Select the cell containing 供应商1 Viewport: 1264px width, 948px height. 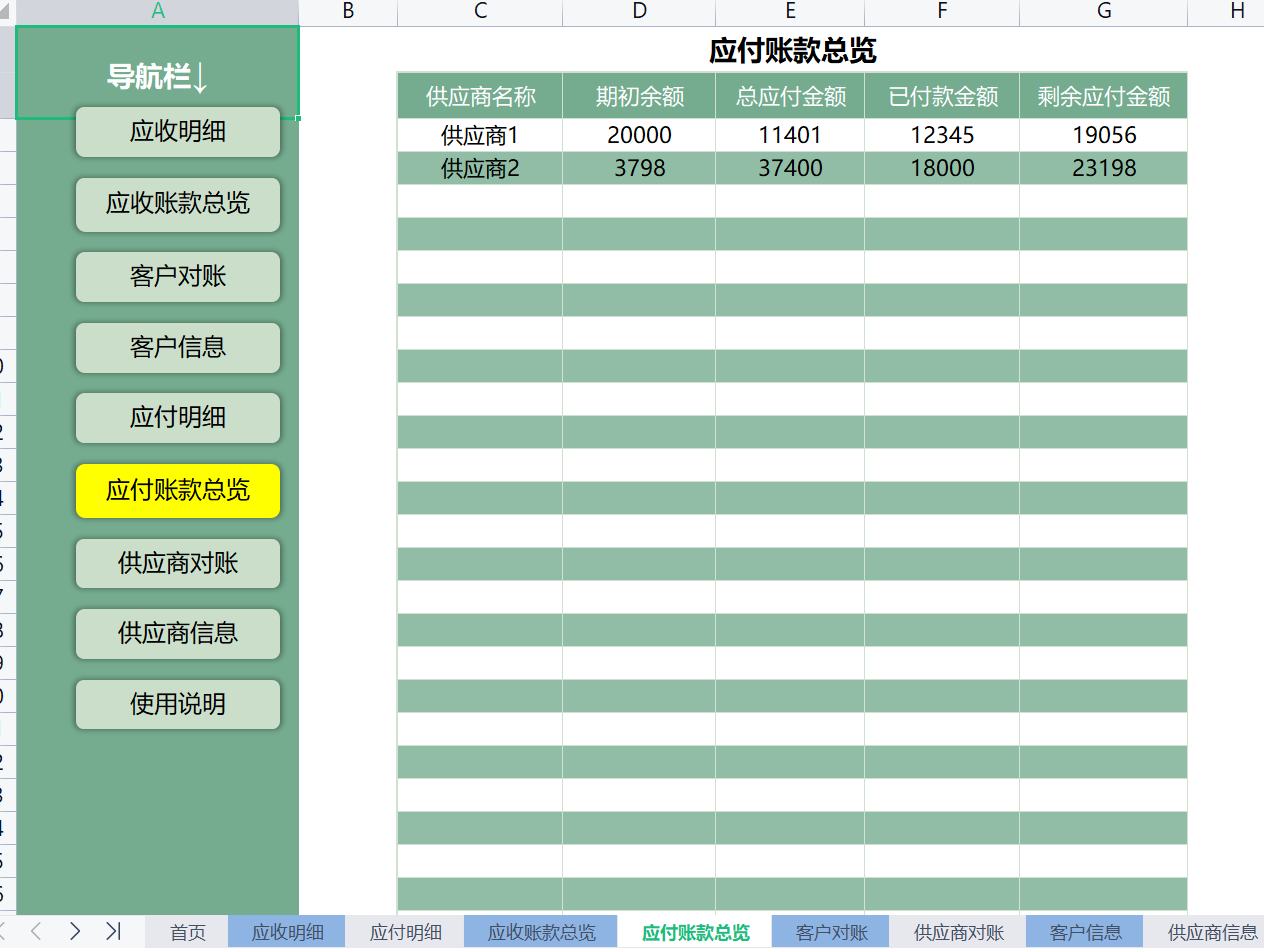[479, 134]
